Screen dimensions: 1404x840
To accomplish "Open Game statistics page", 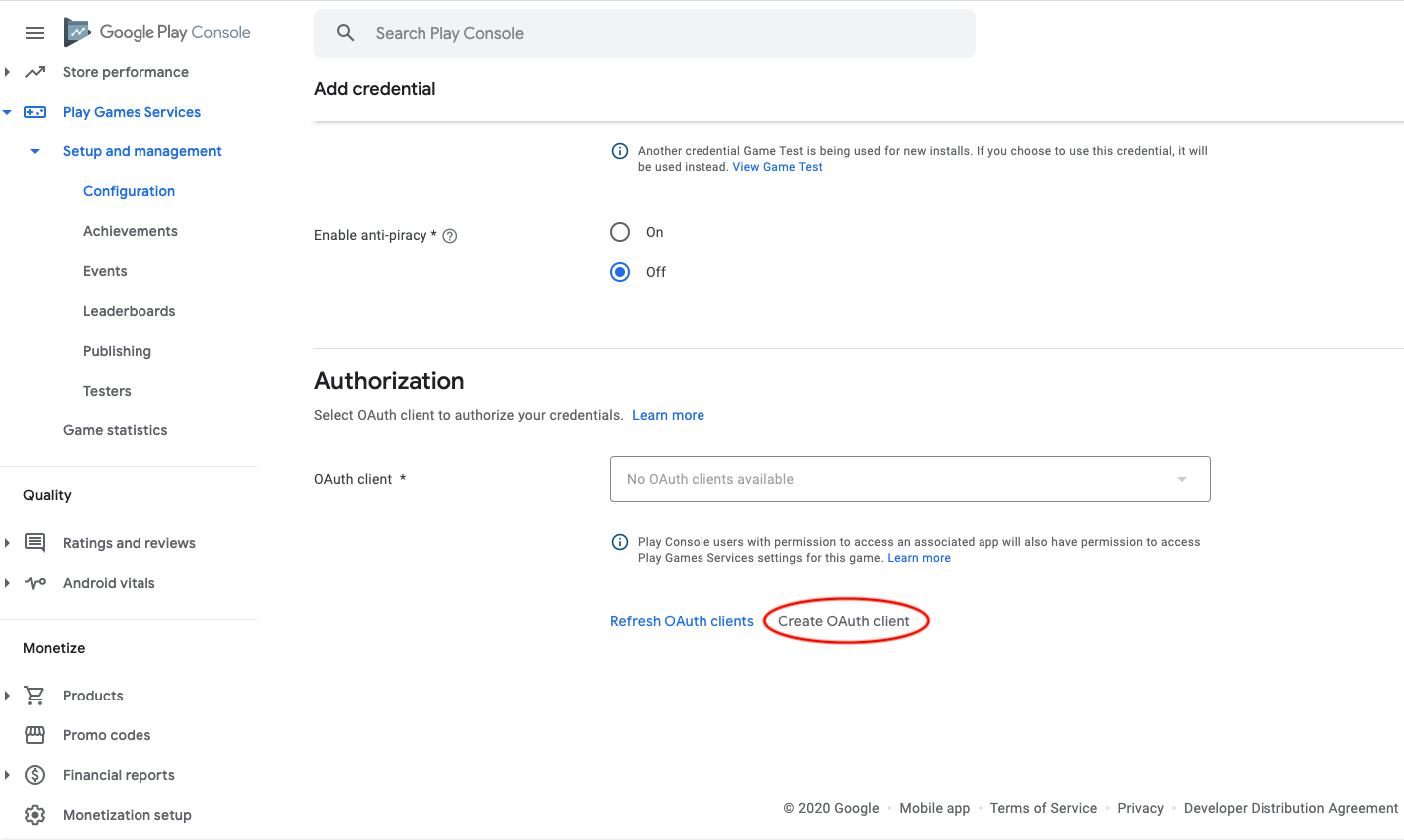I will [x=115, y=430].
